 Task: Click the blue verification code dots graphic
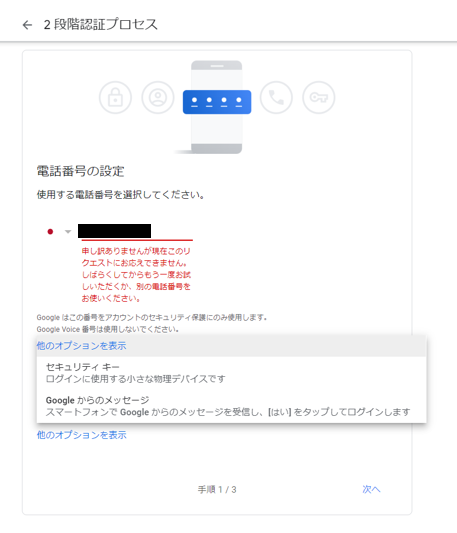point(217,102)
